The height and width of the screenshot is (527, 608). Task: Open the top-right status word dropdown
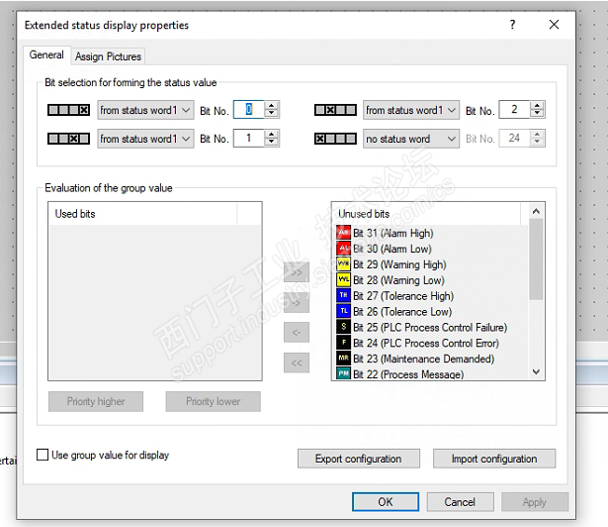411,110
